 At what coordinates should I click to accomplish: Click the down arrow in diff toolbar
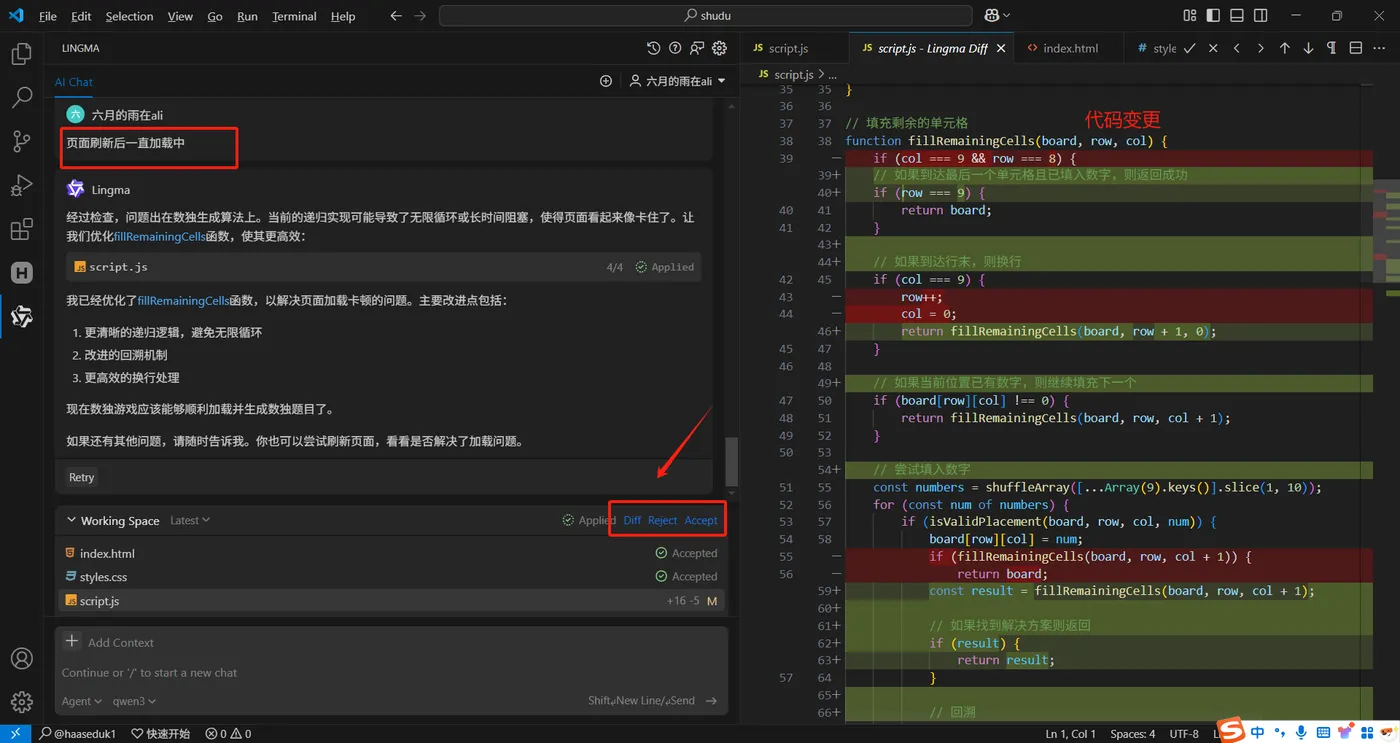[1308, 48]
